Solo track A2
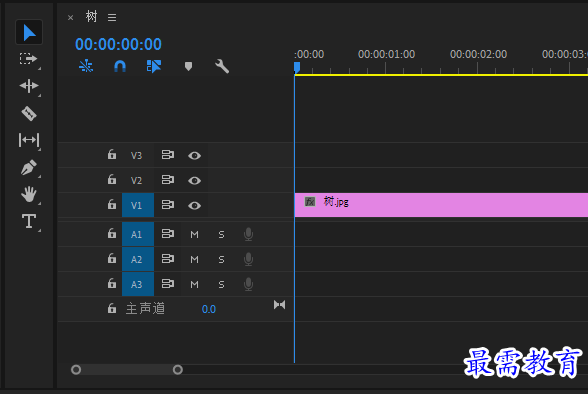 221,259
